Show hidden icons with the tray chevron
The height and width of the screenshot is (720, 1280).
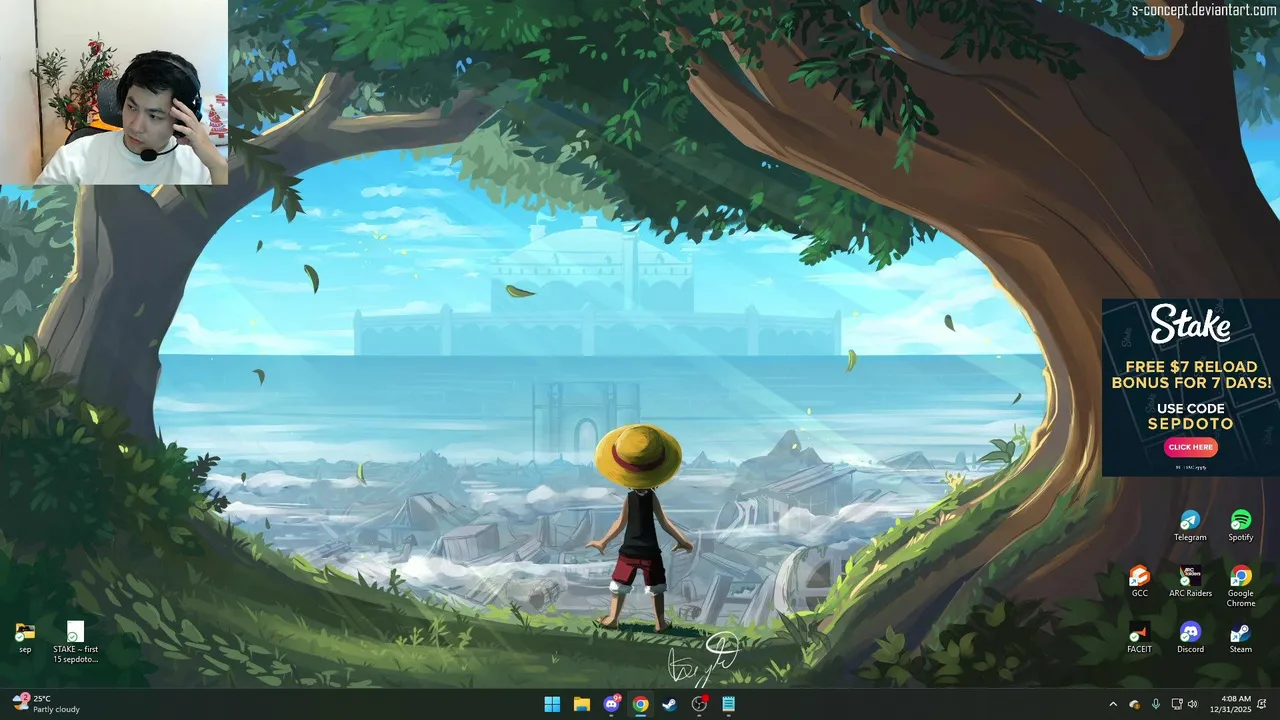tap(1113, 704)
